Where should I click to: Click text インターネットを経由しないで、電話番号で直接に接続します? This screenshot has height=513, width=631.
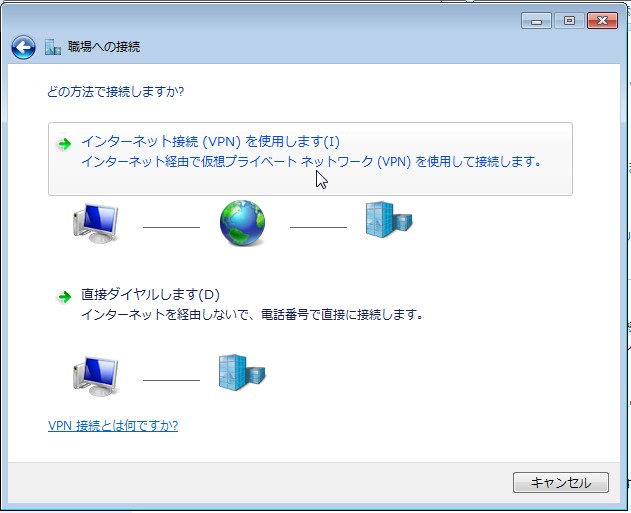coord(252,314)
